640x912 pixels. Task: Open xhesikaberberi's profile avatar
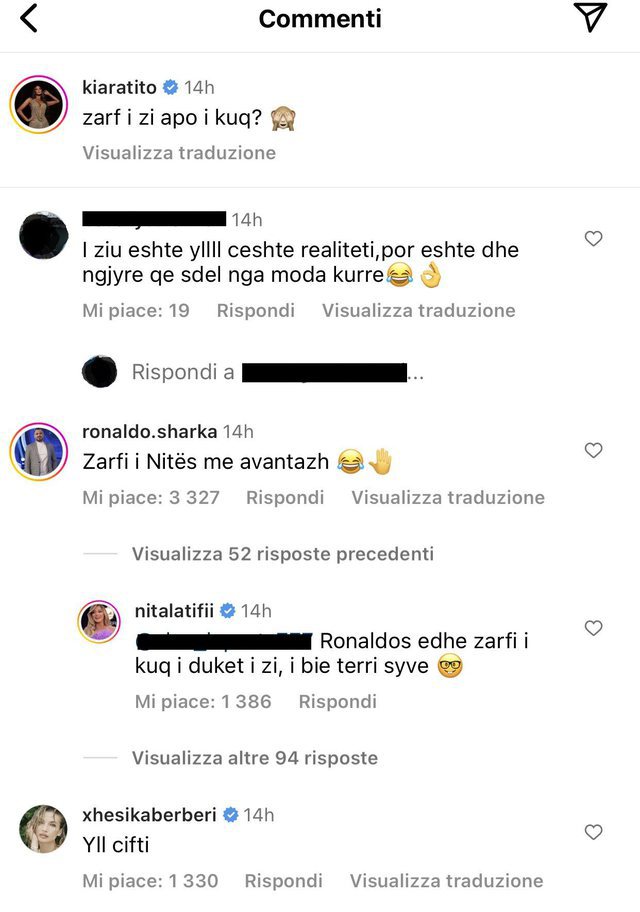coord(43,829)
